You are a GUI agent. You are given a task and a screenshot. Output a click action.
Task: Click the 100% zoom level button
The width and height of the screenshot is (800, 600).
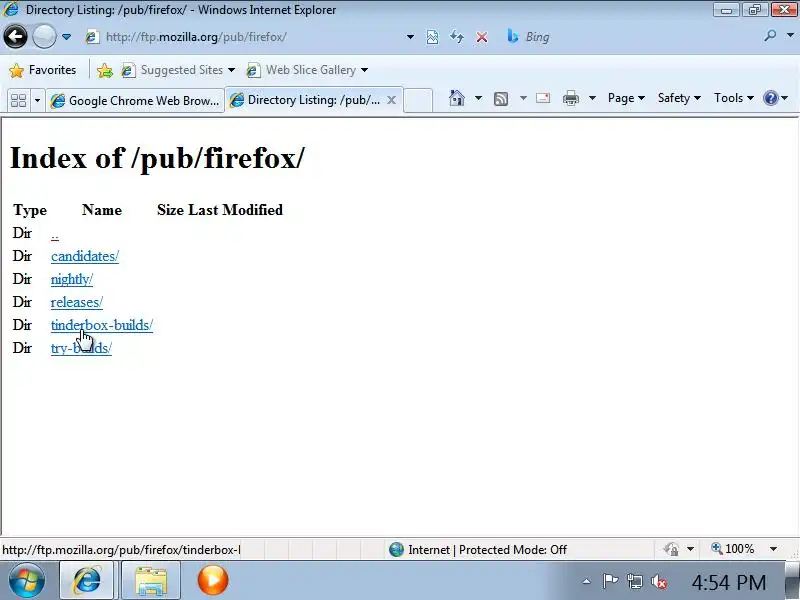[x=733, y=549]
